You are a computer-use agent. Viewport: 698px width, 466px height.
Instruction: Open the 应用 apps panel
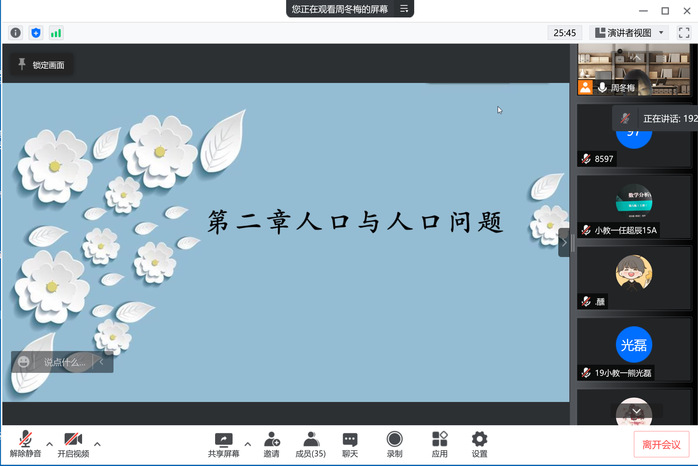click(439, 444)
